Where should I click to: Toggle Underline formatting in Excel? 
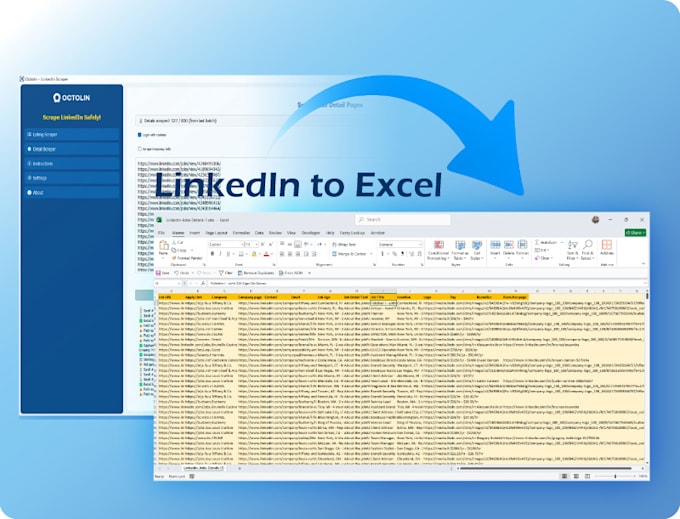point(228,254)
